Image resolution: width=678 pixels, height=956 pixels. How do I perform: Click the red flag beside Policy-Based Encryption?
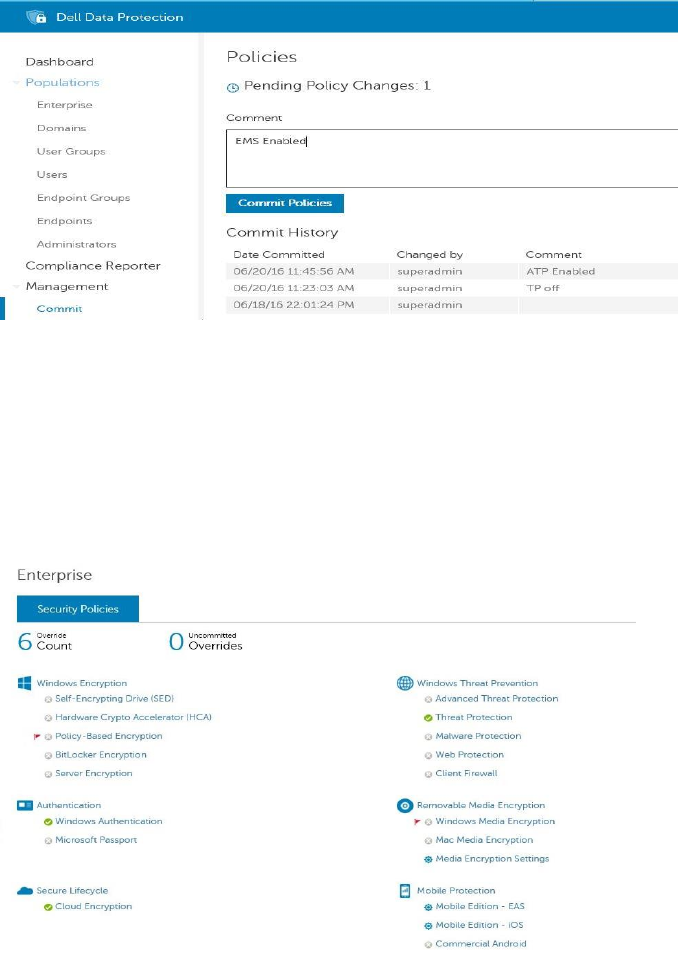[x=37, y=737]
